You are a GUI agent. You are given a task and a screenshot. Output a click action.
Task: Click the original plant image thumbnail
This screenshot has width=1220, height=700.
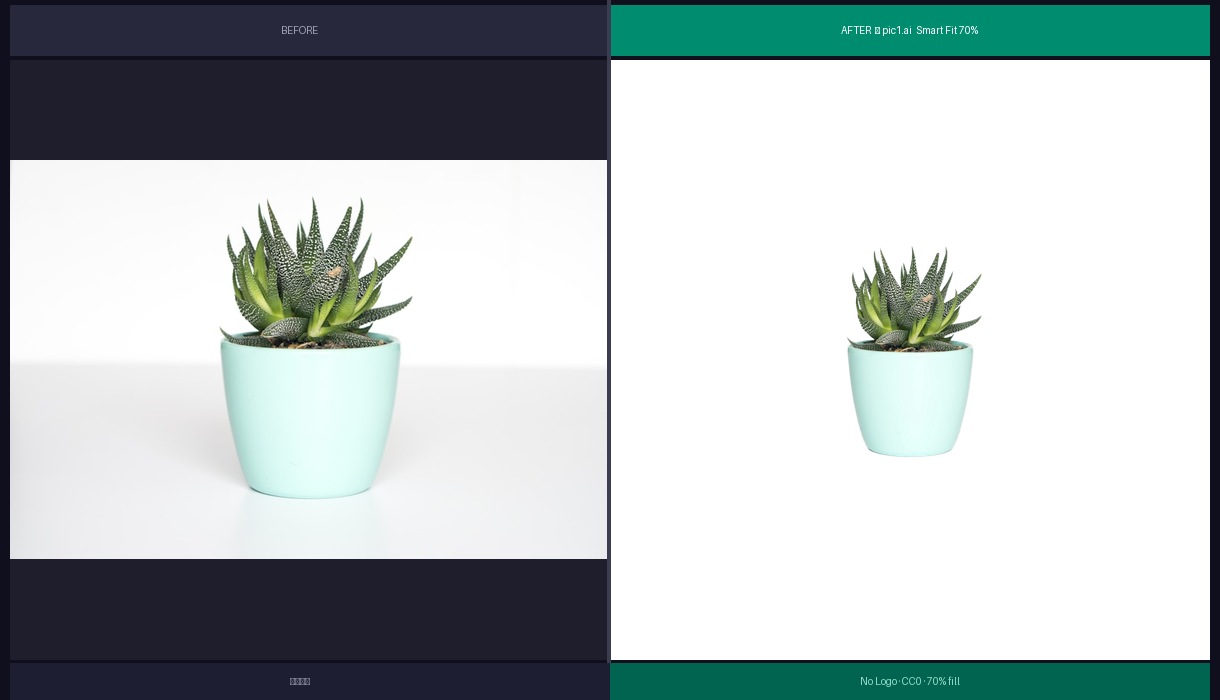[308, 359]
